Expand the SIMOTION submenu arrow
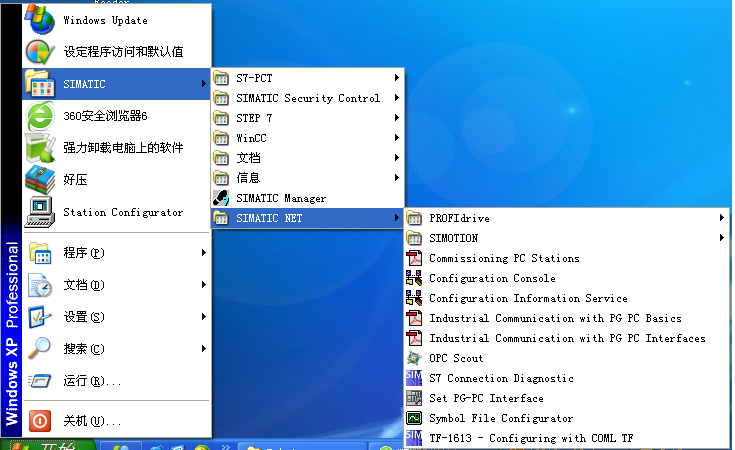The image size is (735, 450). (x=722, y=238)
